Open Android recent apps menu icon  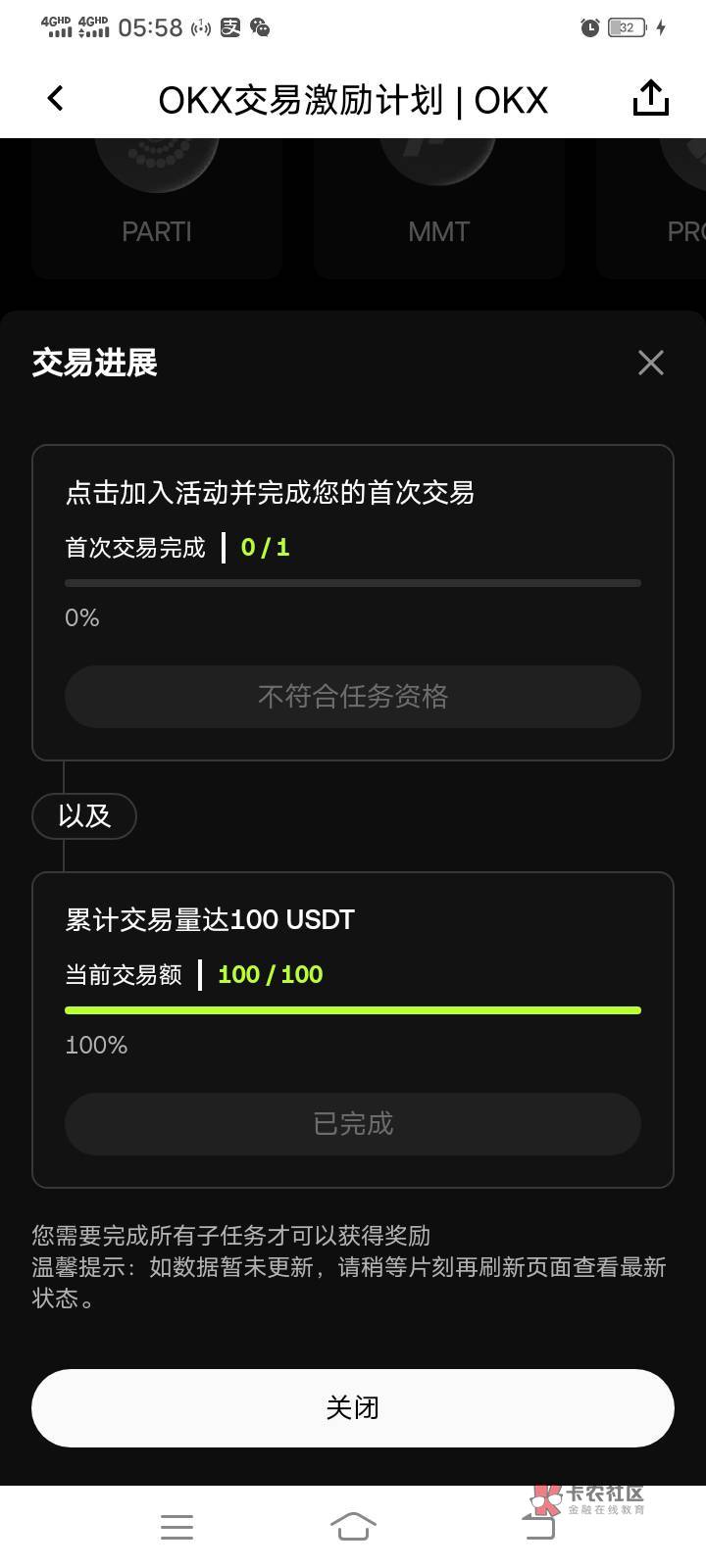[176, 1526]
